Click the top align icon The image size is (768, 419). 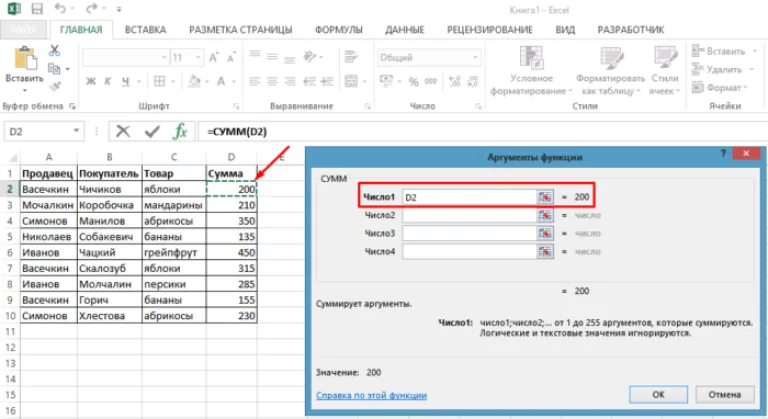[x=255, y=55]
